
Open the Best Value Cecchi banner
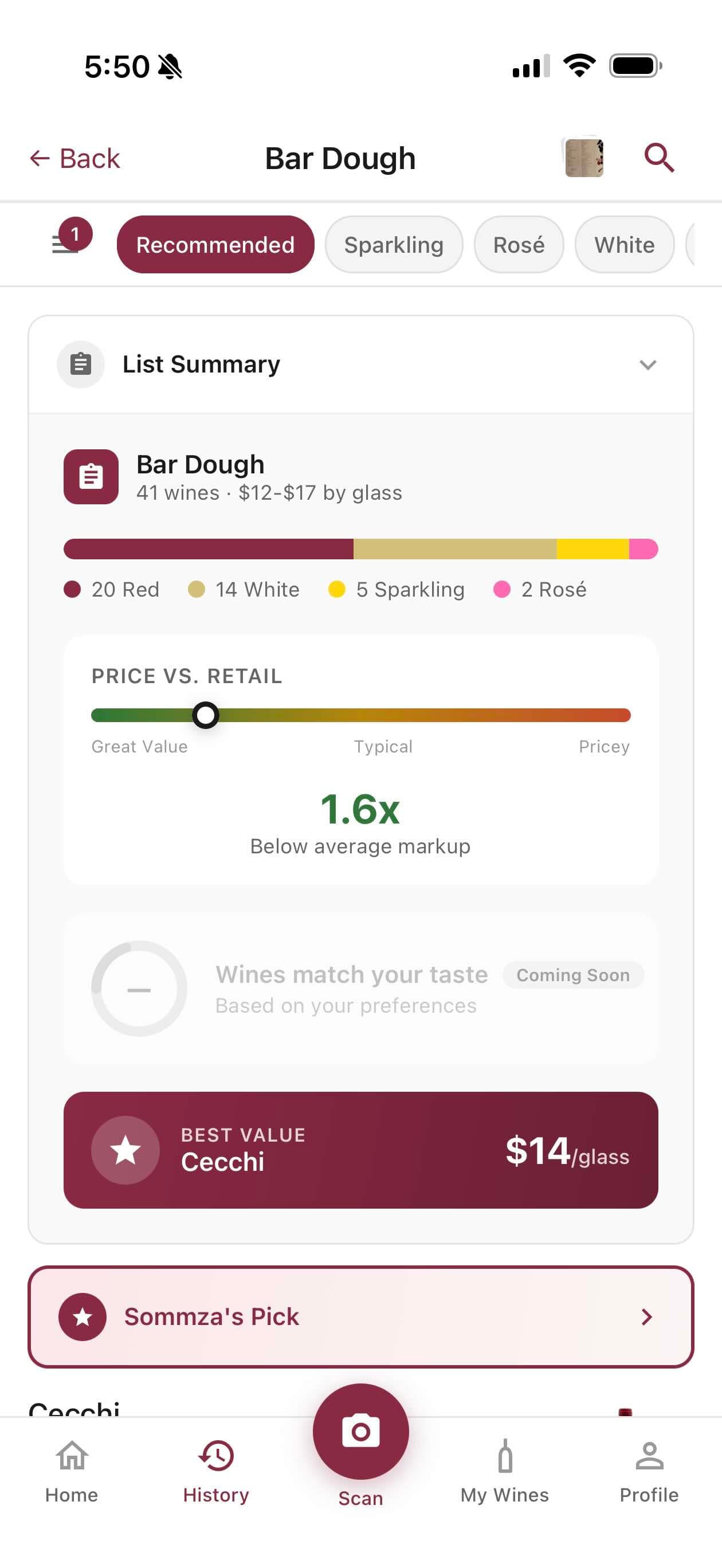click(x=361, y=1150)
